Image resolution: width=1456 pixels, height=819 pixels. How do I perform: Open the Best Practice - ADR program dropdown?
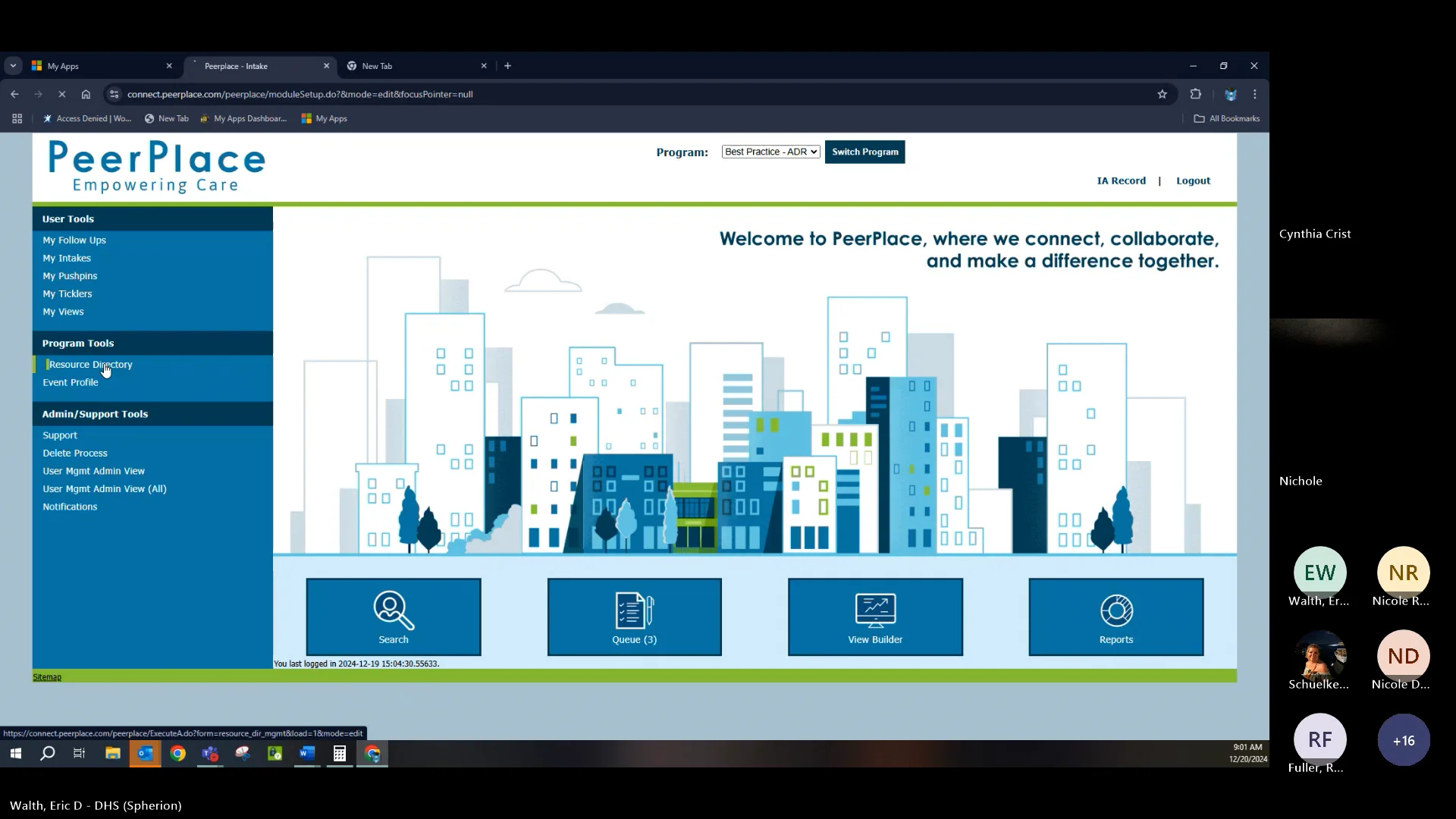[x=769, y=152]
